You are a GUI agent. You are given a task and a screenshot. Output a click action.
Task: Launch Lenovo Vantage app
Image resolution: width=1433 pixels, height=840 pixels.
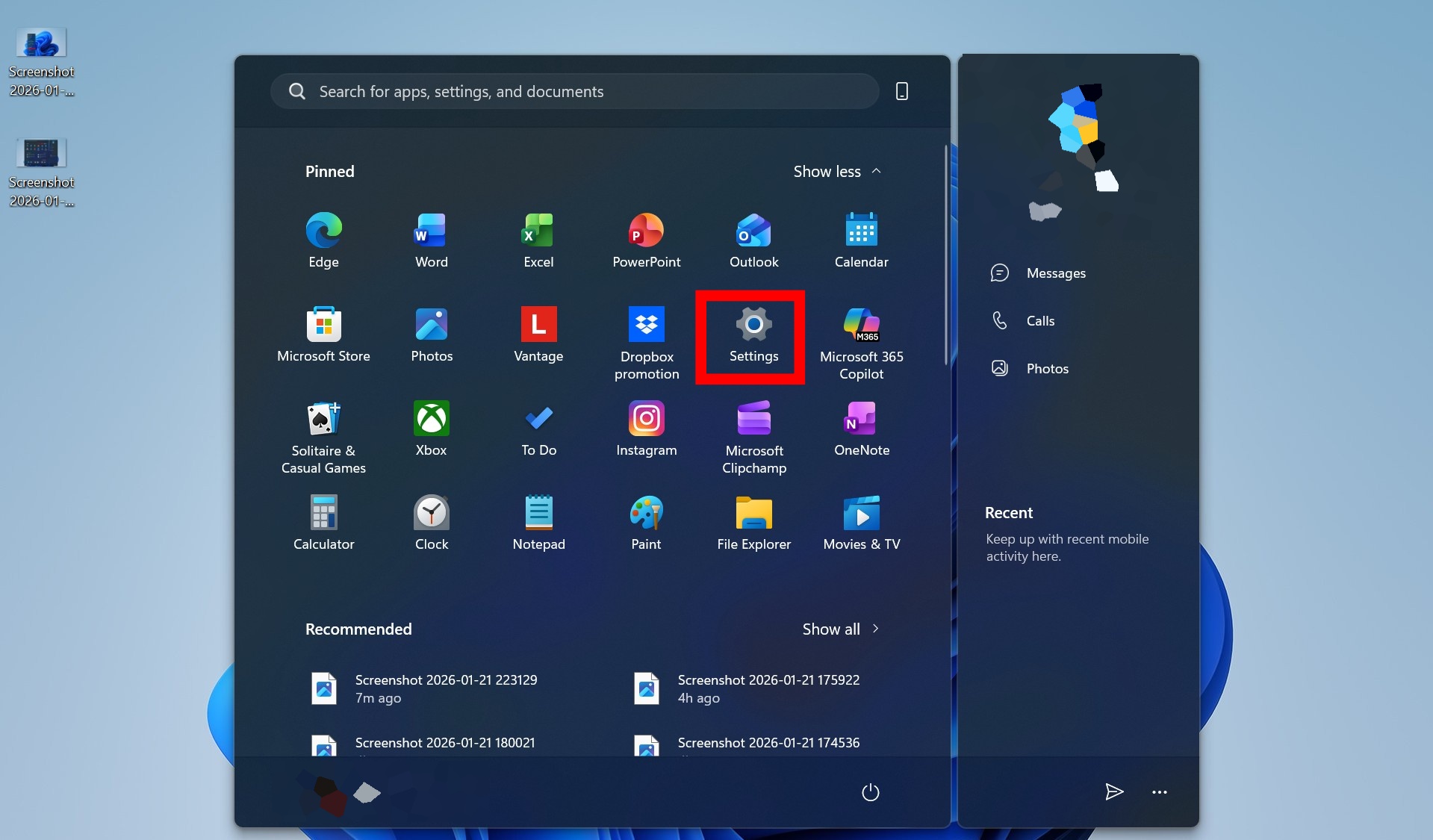pyautogui.click(x=538, y=335)
